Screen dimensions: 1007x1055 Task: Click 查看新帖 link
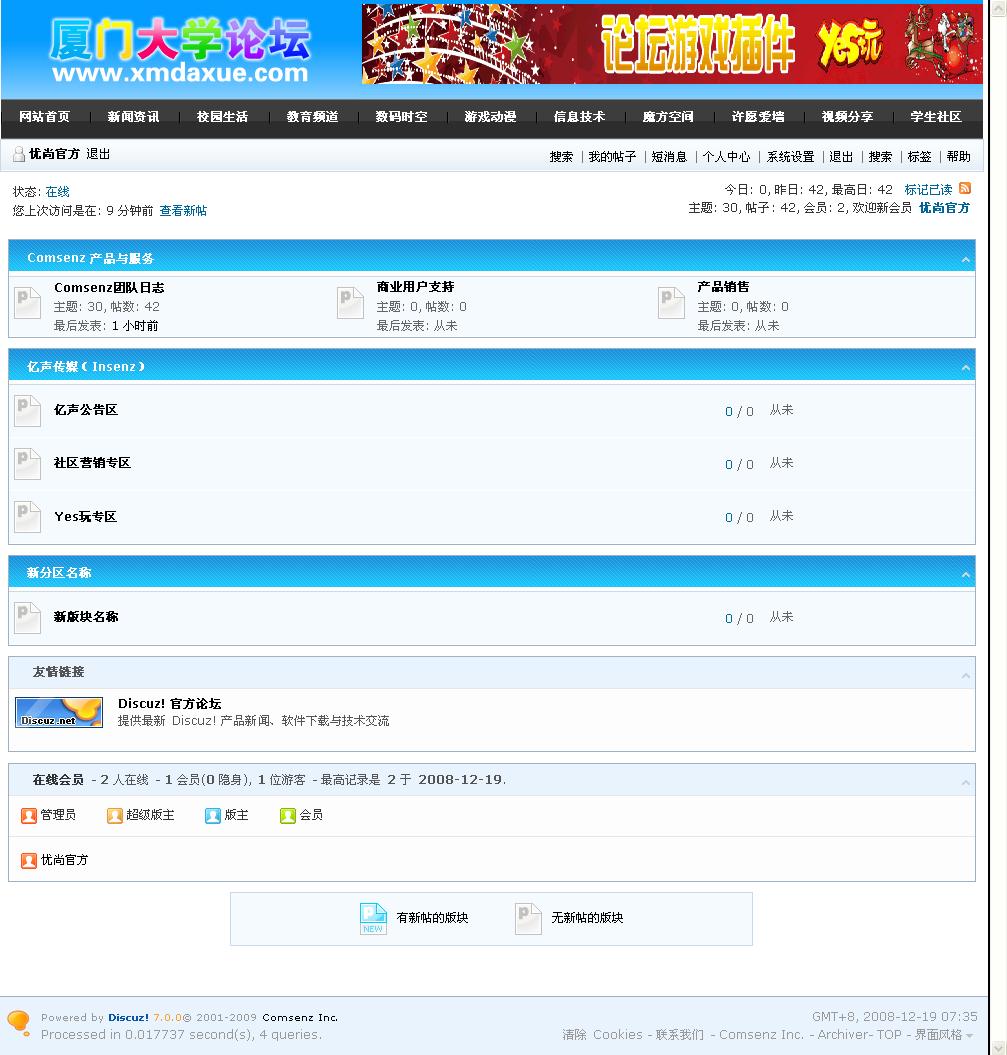tap(183, 211)
